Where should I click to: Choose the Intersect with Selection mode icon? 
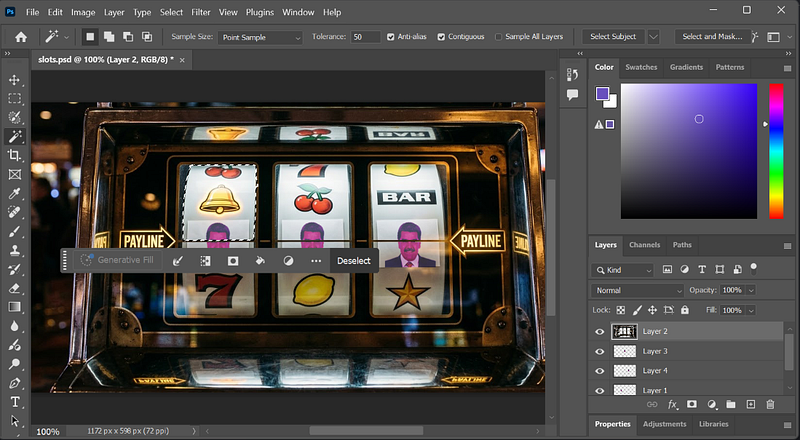147,37
